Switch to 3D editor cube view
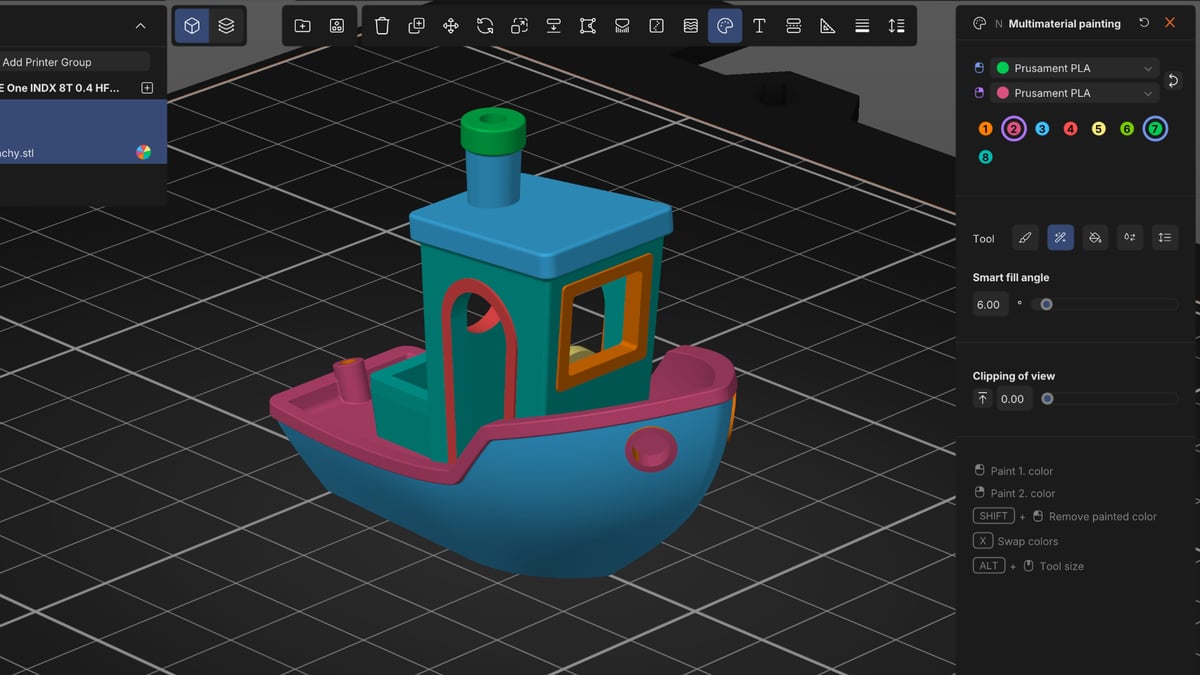Viewport: 1200px width, 675px height. coord(192,26)
